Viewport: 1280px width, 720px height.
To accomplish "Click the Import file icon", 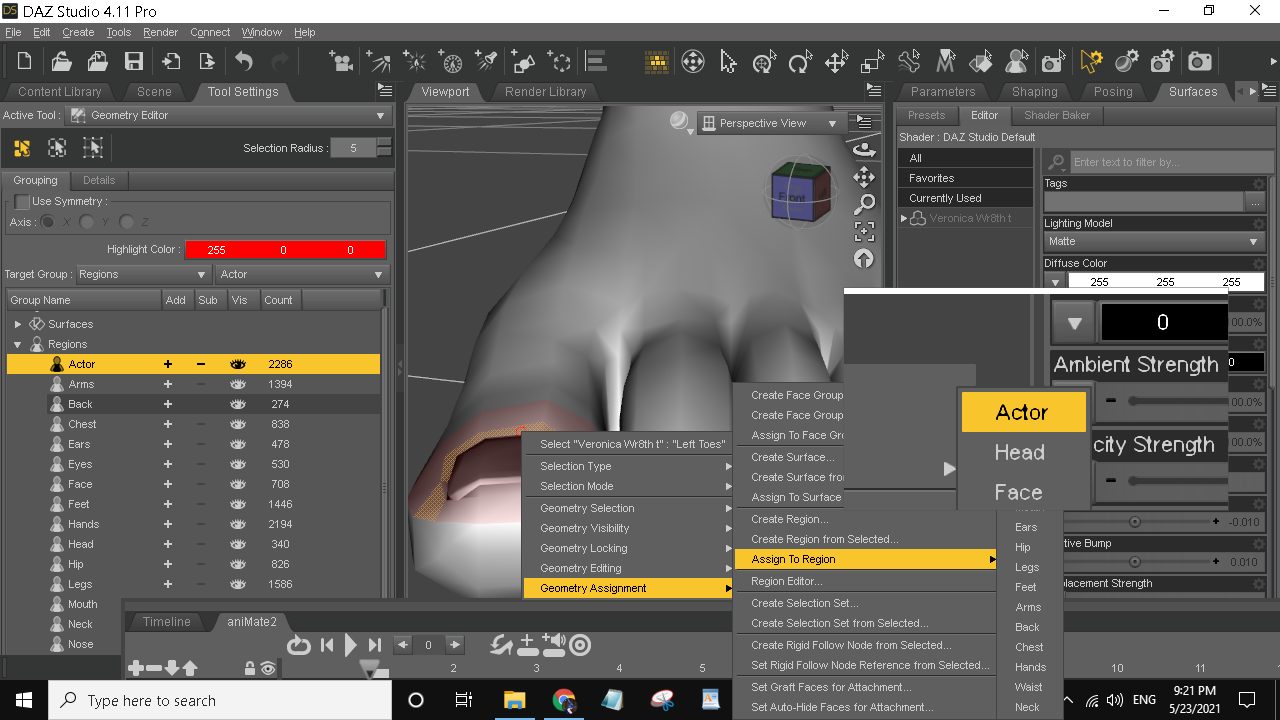I will coord(171,62).
